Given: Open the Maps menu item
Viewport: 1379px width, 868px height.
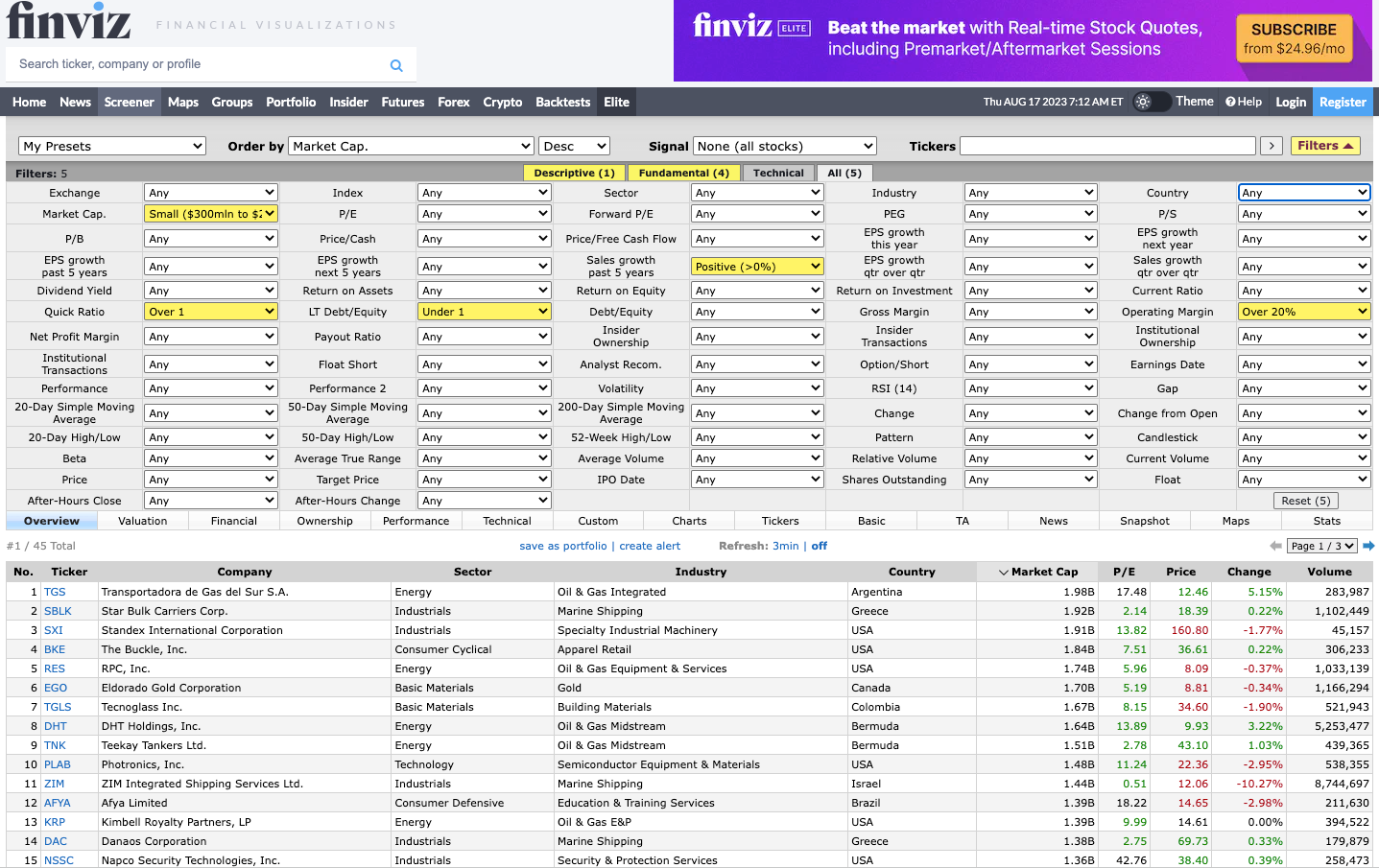Looking at the screenshot, I should [x=182, y=102].
